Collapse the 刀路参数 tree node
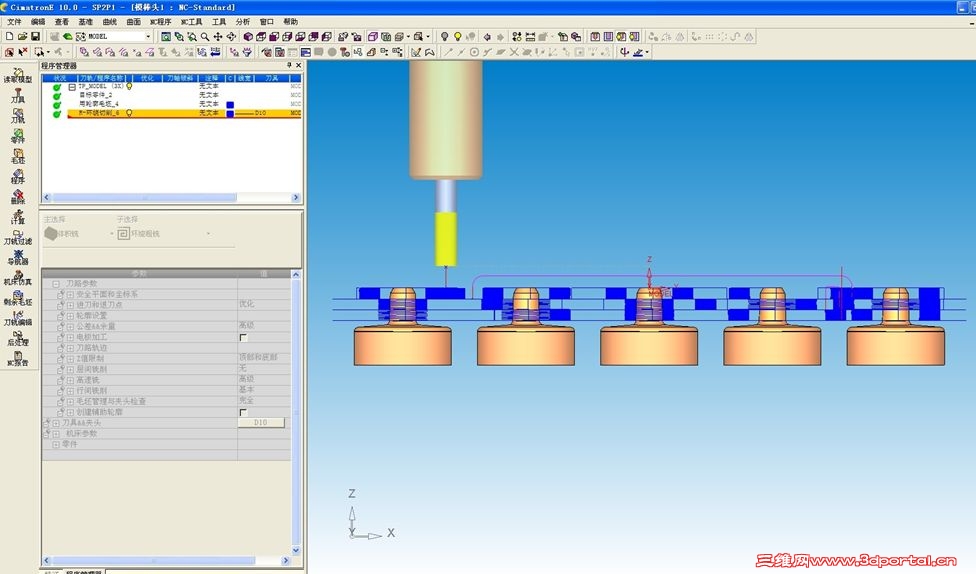The width and height of the screenshot is (976, 574). [56, 284]
